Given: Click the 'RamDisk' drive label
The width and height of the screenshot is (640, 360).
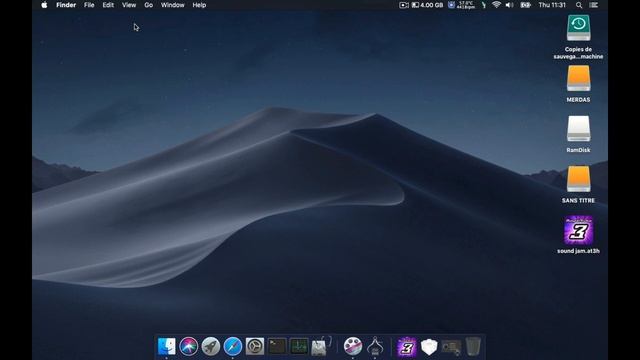Looking at the screenshot, I should [x=578, y=150].
